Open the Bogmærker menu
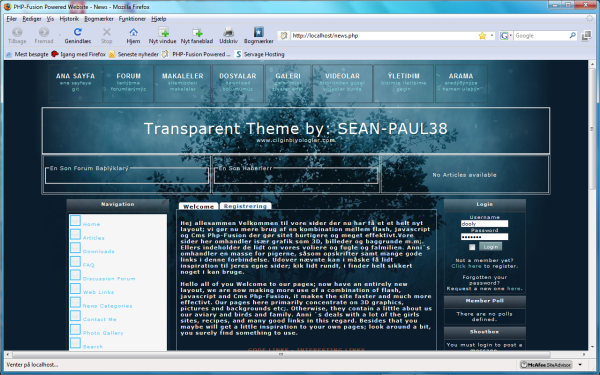The image size is (600, 375). (x=99, y=19)
